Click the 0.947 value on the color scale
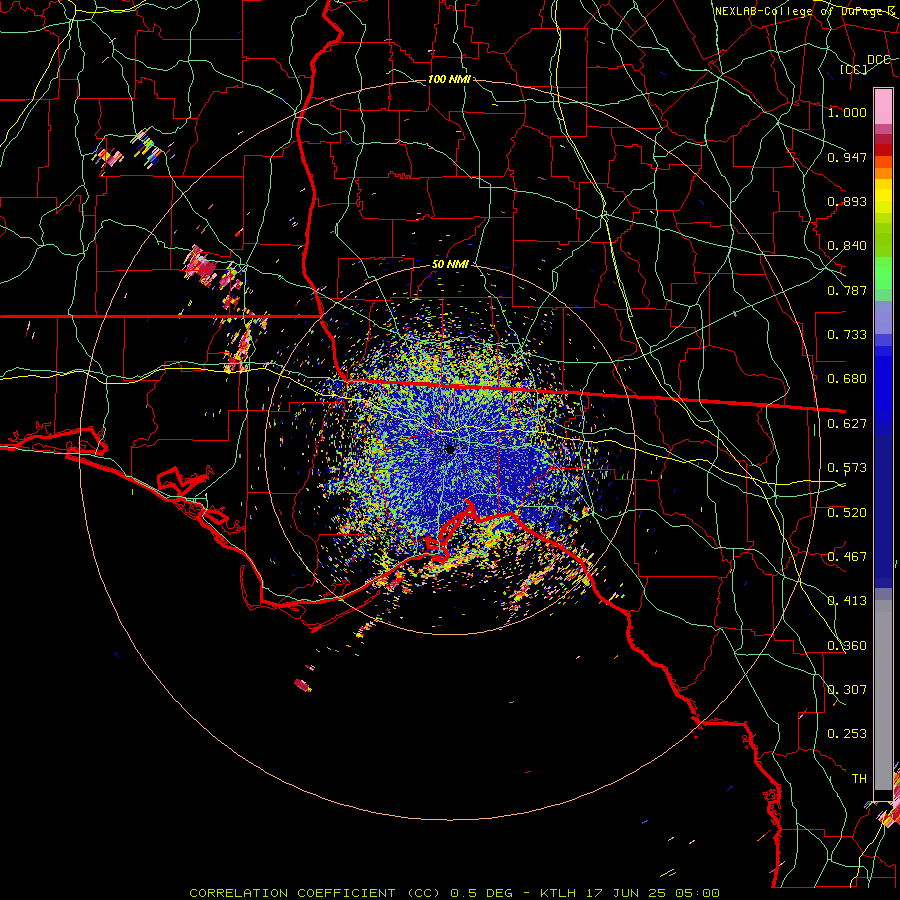The width and height of the screenshot is (900, 900). (x=847, y=157)
